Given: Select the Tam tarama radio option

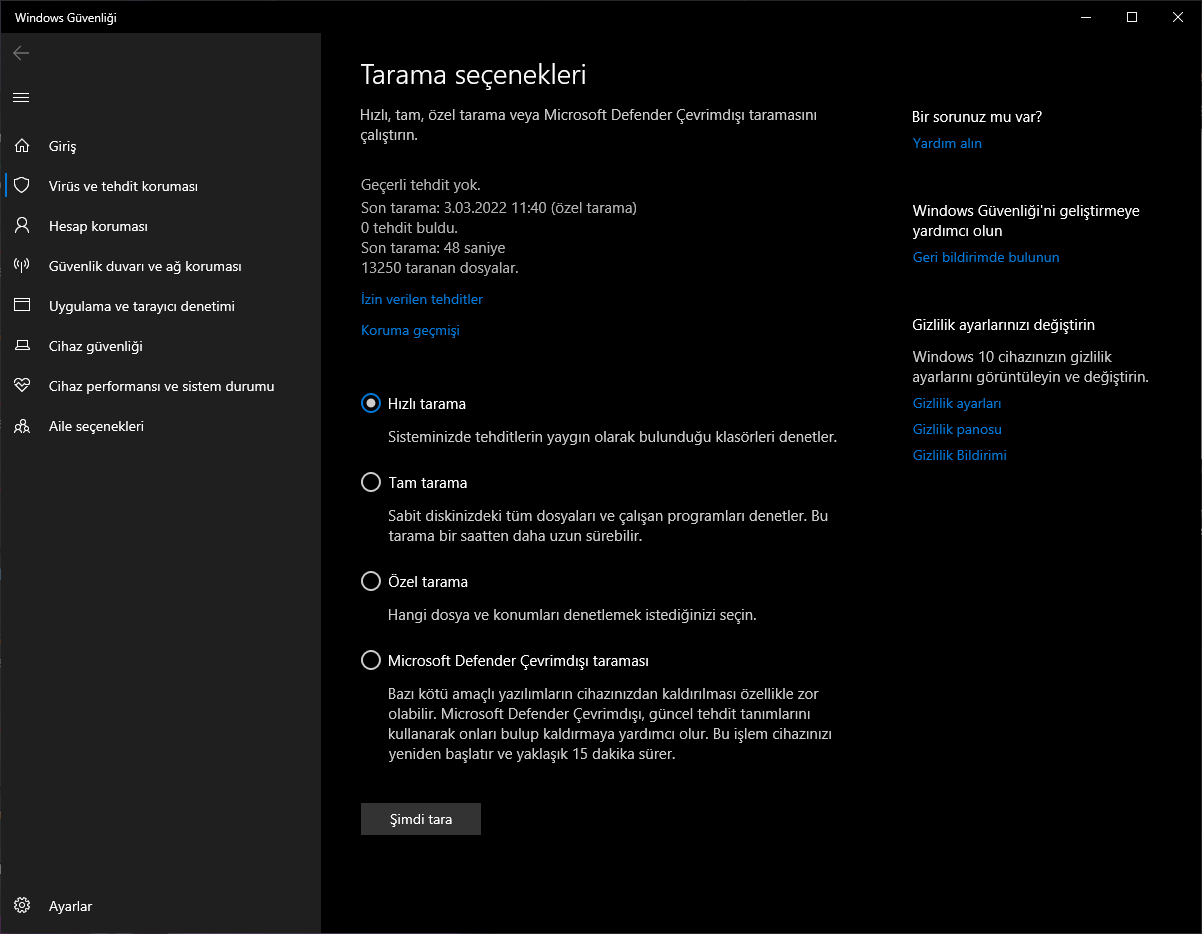Looking at the screenshot, I should 371,483.
